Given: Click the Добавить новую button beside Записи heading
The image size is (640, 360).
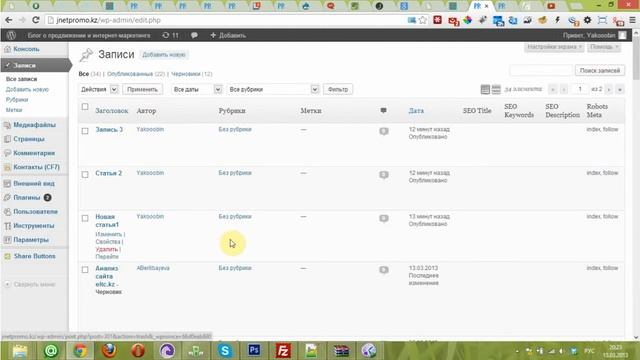Looking at the screenshot, I should click(x=164, y=55).
